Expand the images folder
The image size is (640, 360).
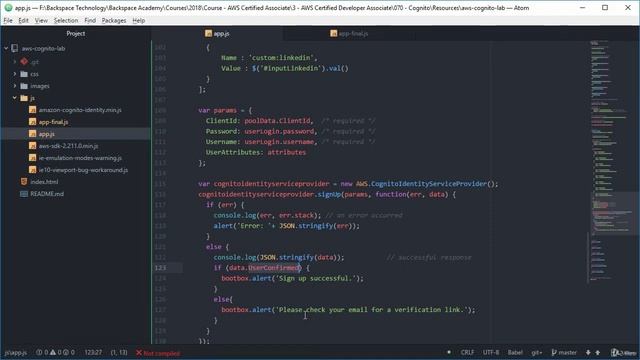15,86
